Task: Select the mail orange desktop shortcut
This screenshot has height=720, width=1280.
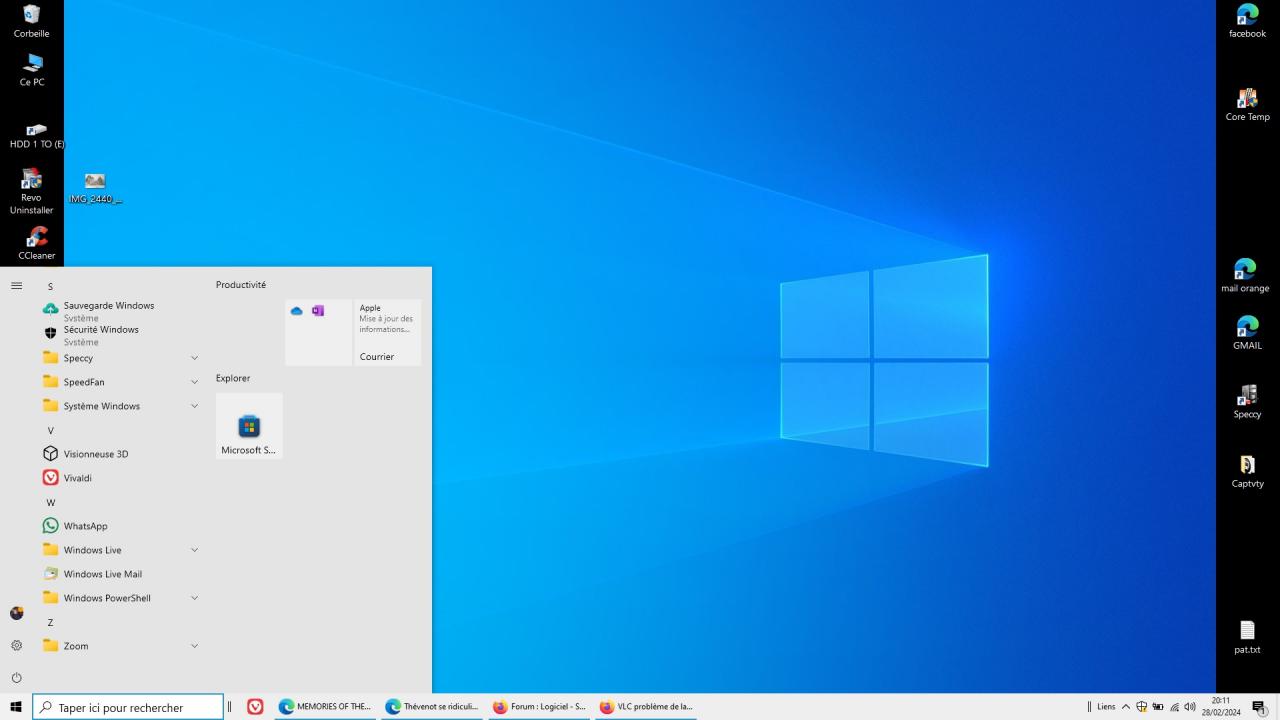Action: (1245, 276)
